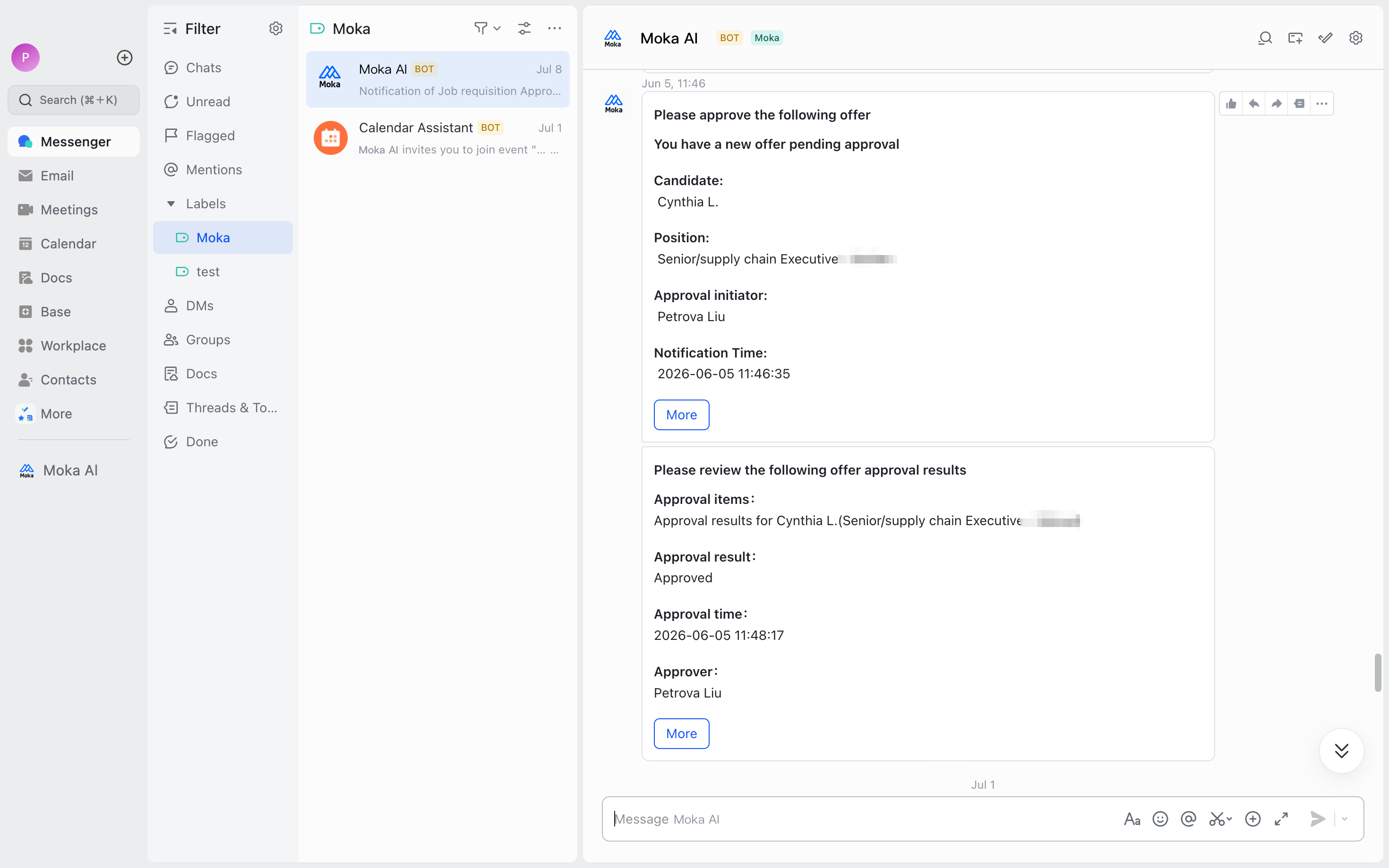Search in the Moka AI chat

1265,38
